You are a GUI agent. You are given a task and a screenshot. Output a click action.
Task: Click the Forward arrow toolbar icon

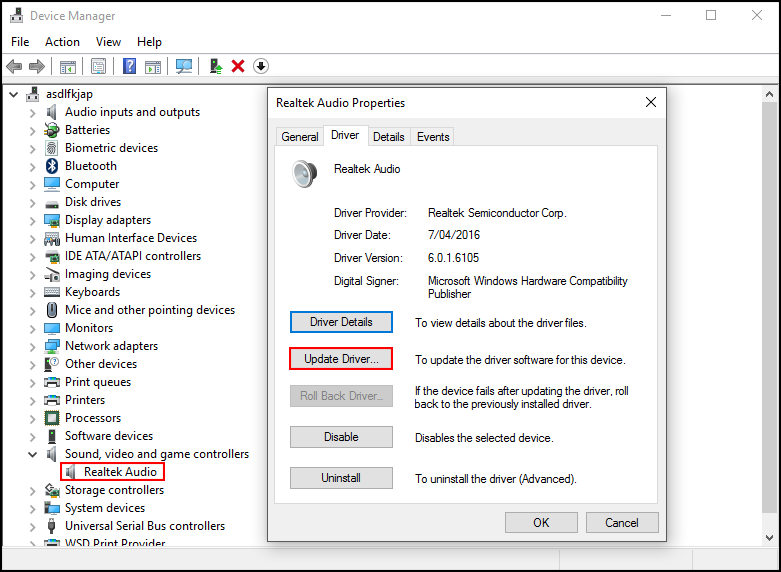pos(37,66)
